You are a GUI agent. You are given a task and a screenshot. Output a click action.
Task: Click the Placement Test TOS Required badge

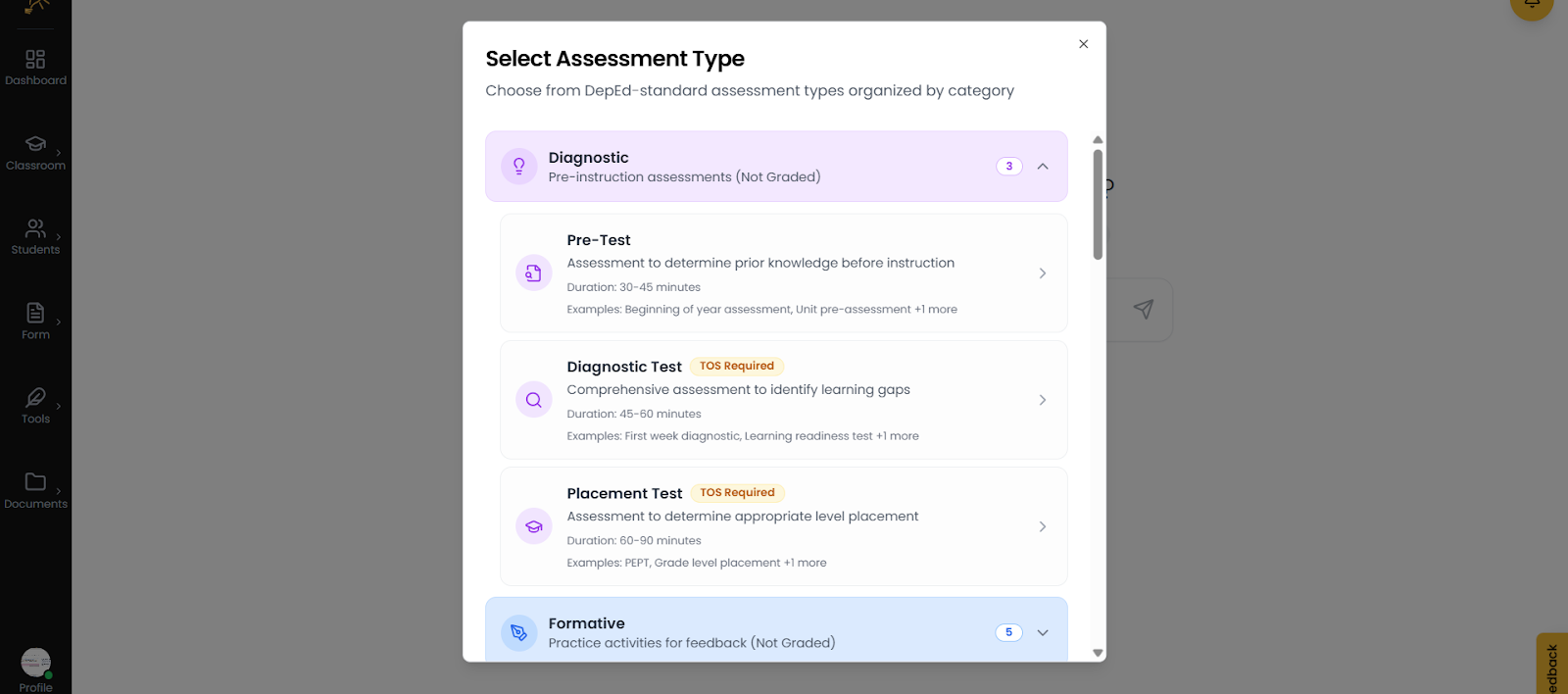coord(737,493)
